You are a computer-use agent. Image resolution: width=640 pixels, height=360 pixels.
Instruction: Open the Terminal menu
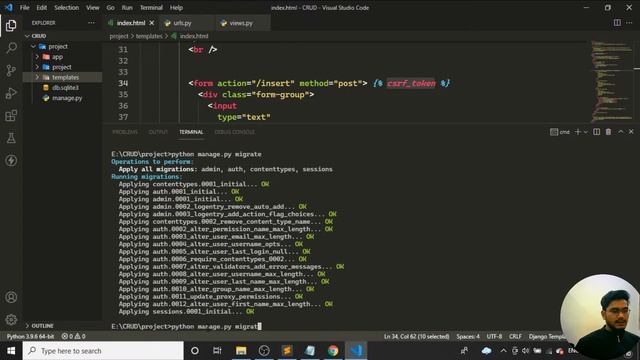(151, 7)
